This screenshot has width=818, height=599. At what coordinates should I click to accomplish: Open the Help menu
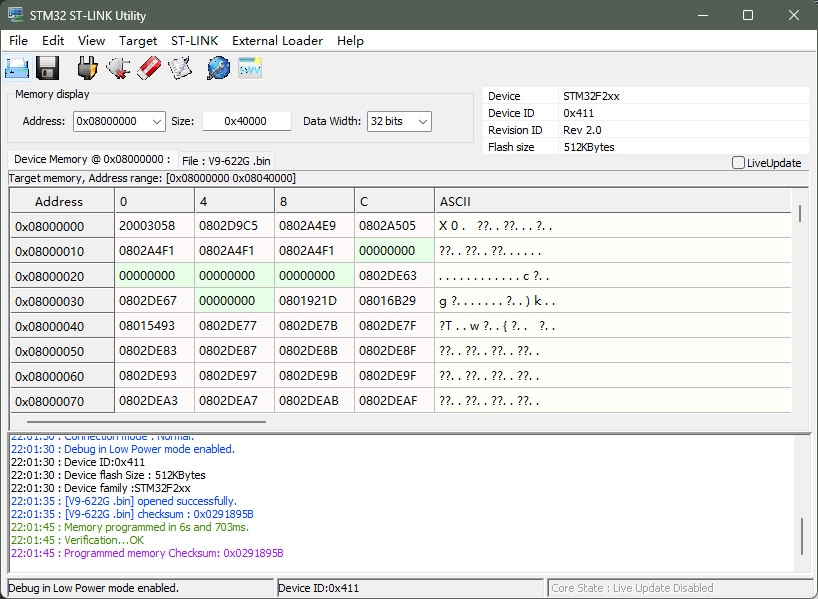350,41
